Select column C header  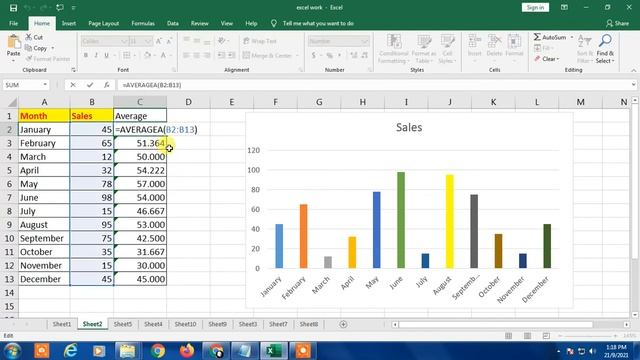click(x=140, y=102)
